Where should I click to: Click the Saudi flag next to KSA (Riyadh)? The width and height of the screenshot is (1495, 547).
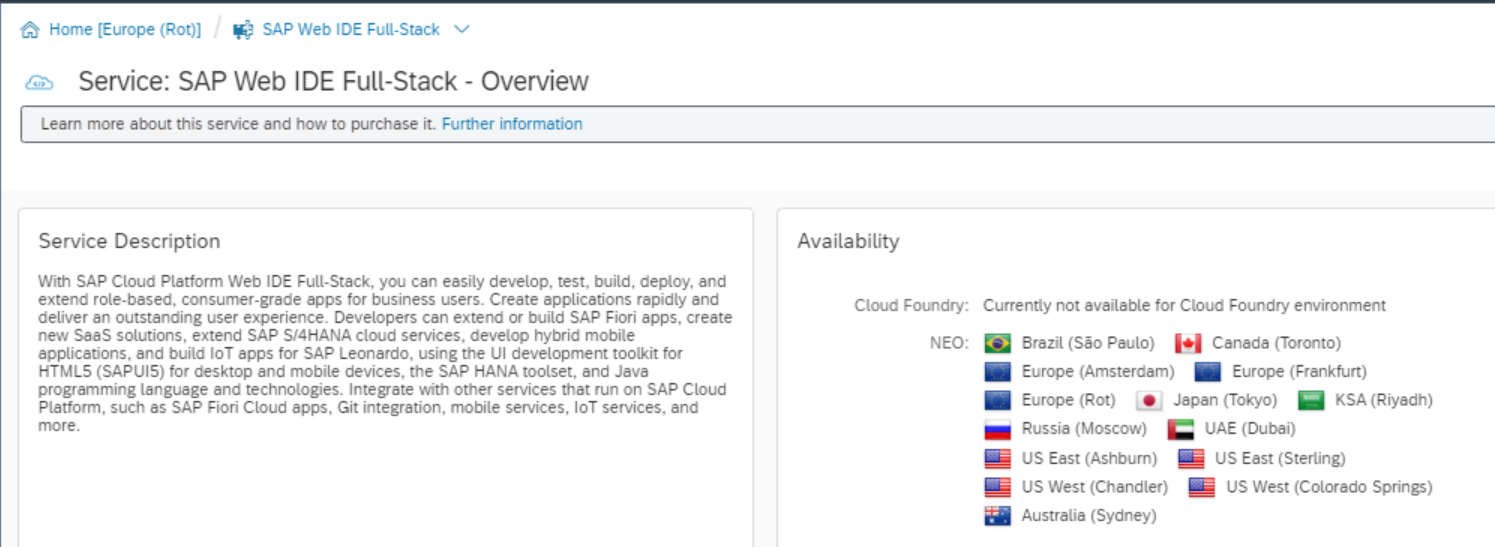point(1311,401)
